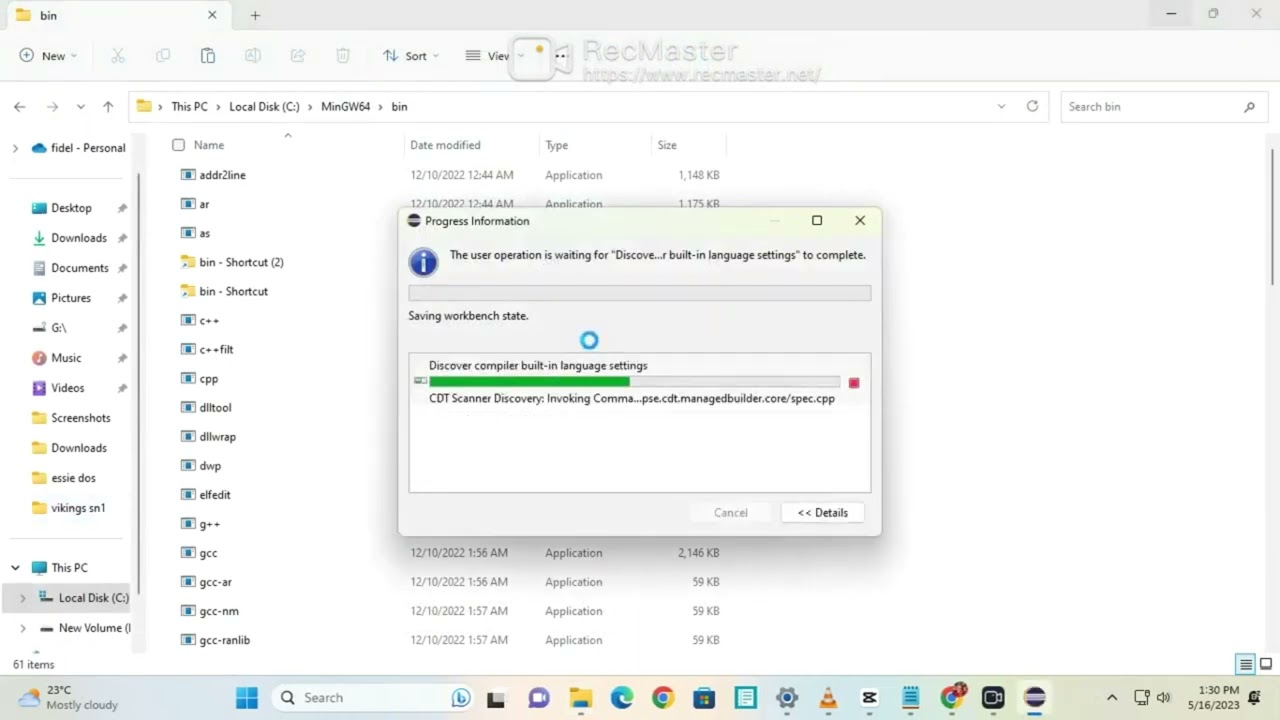
Task: Collapse the This PC tree node
Action: click(x=15, y=568)
